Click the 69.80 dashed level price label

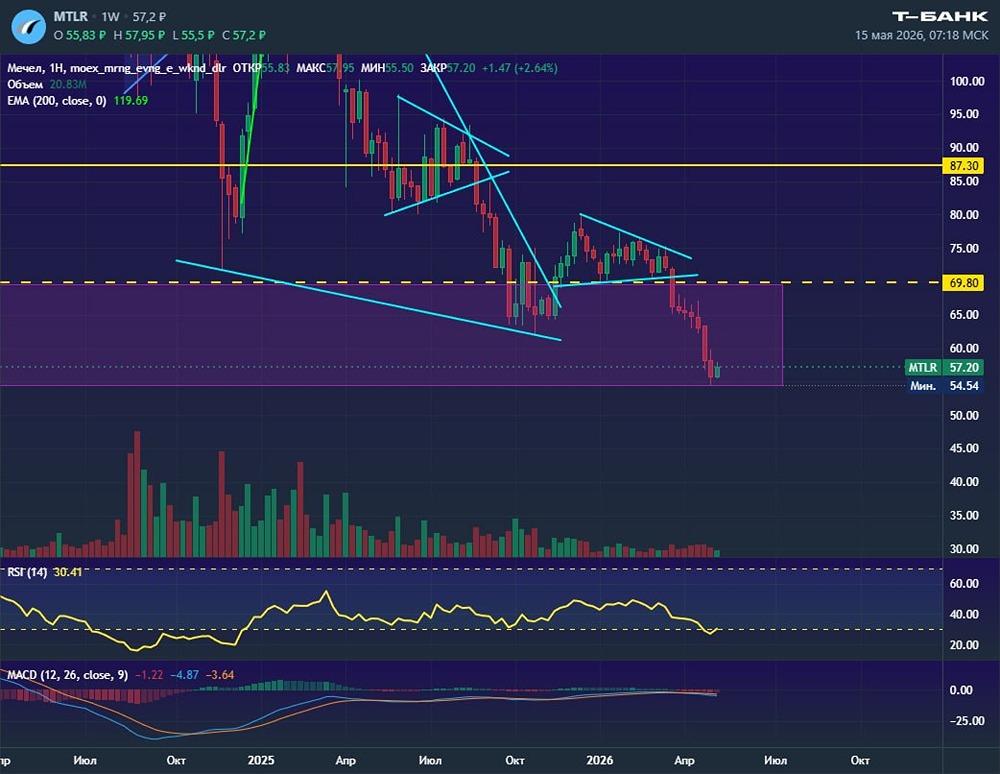pyautogui.click(x=963, y=282)
